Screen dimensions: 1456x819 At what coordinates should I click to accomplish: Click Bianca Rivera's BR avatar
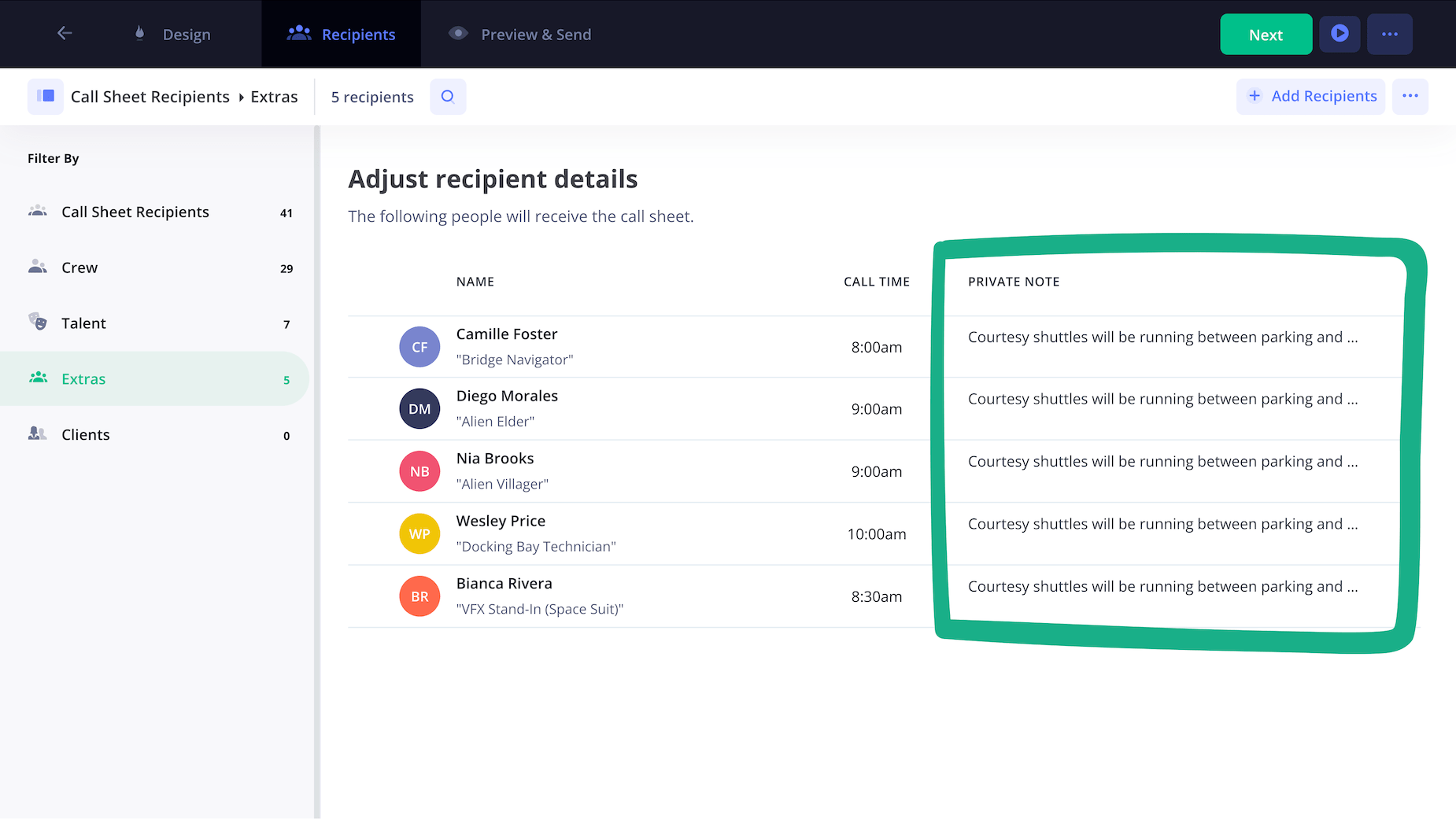tap(419, 596)
